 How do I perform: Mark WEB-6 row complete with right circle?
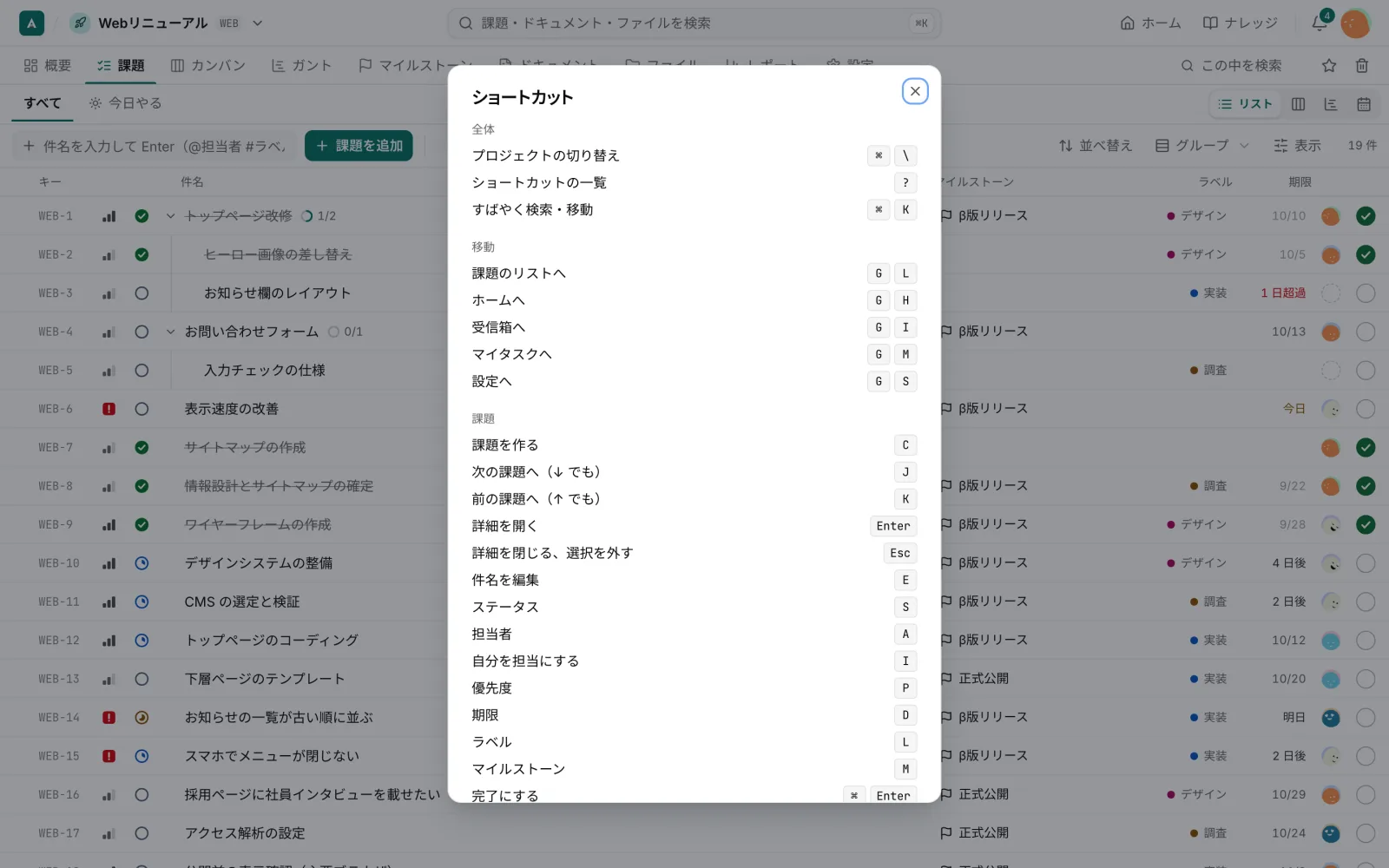(1366, 409)
